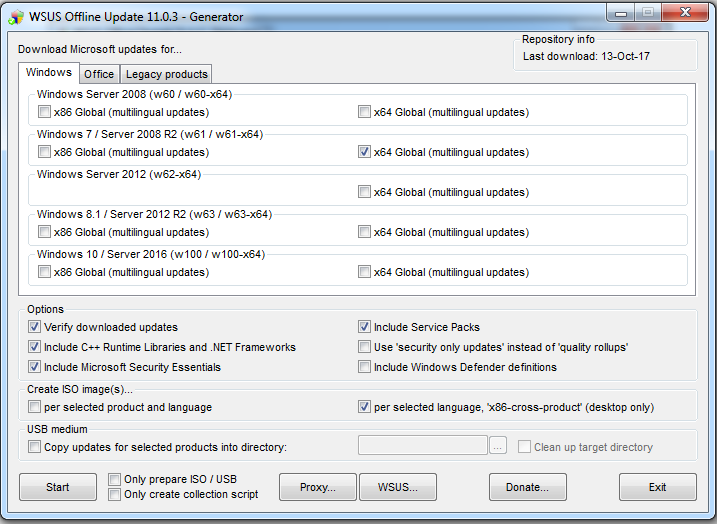Tick x64 Global for Windows 10

click(x=364, y=272)
